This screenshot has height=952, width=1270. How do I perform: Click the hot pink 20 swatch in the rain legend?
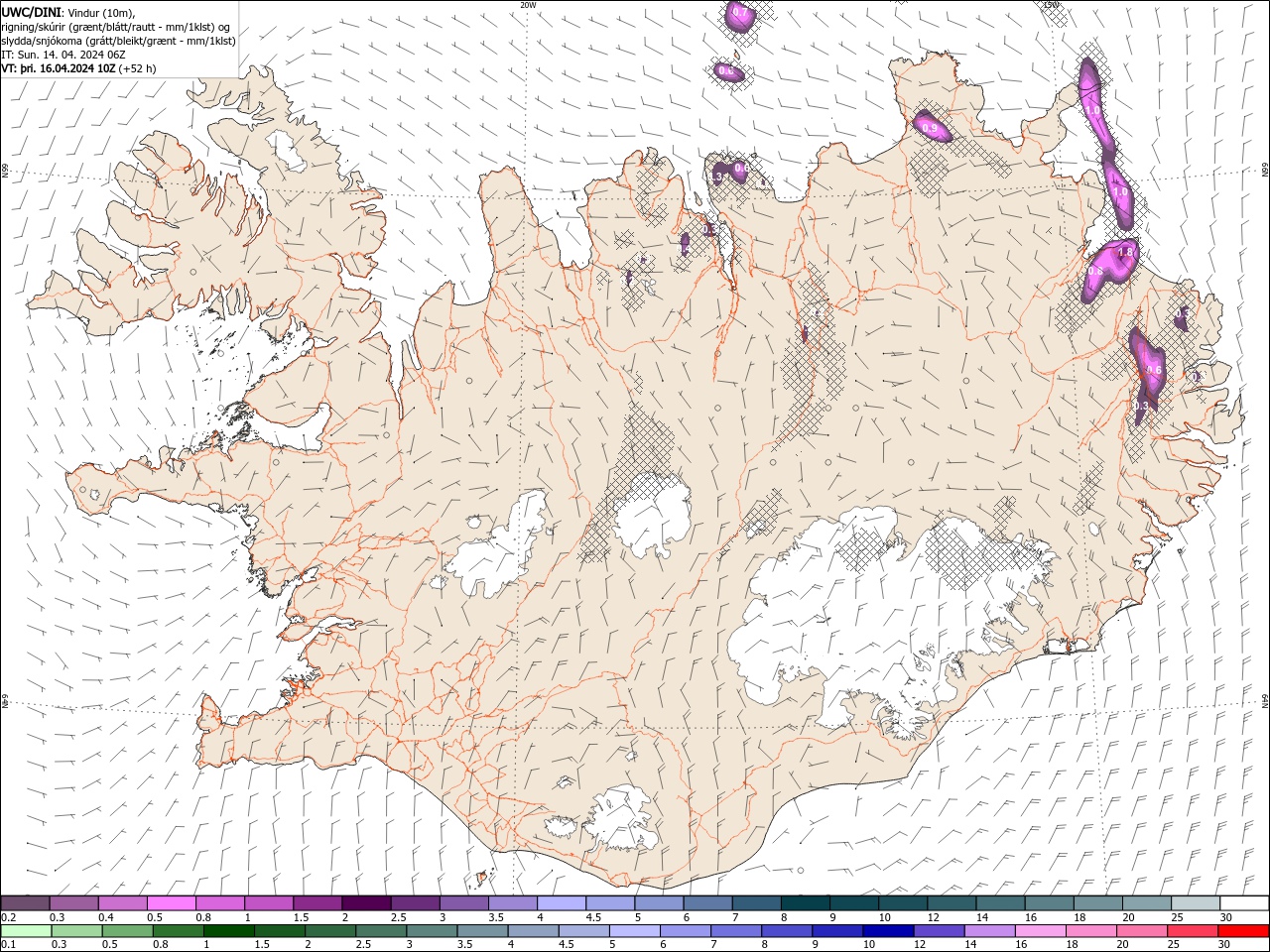coord(1142,931)
